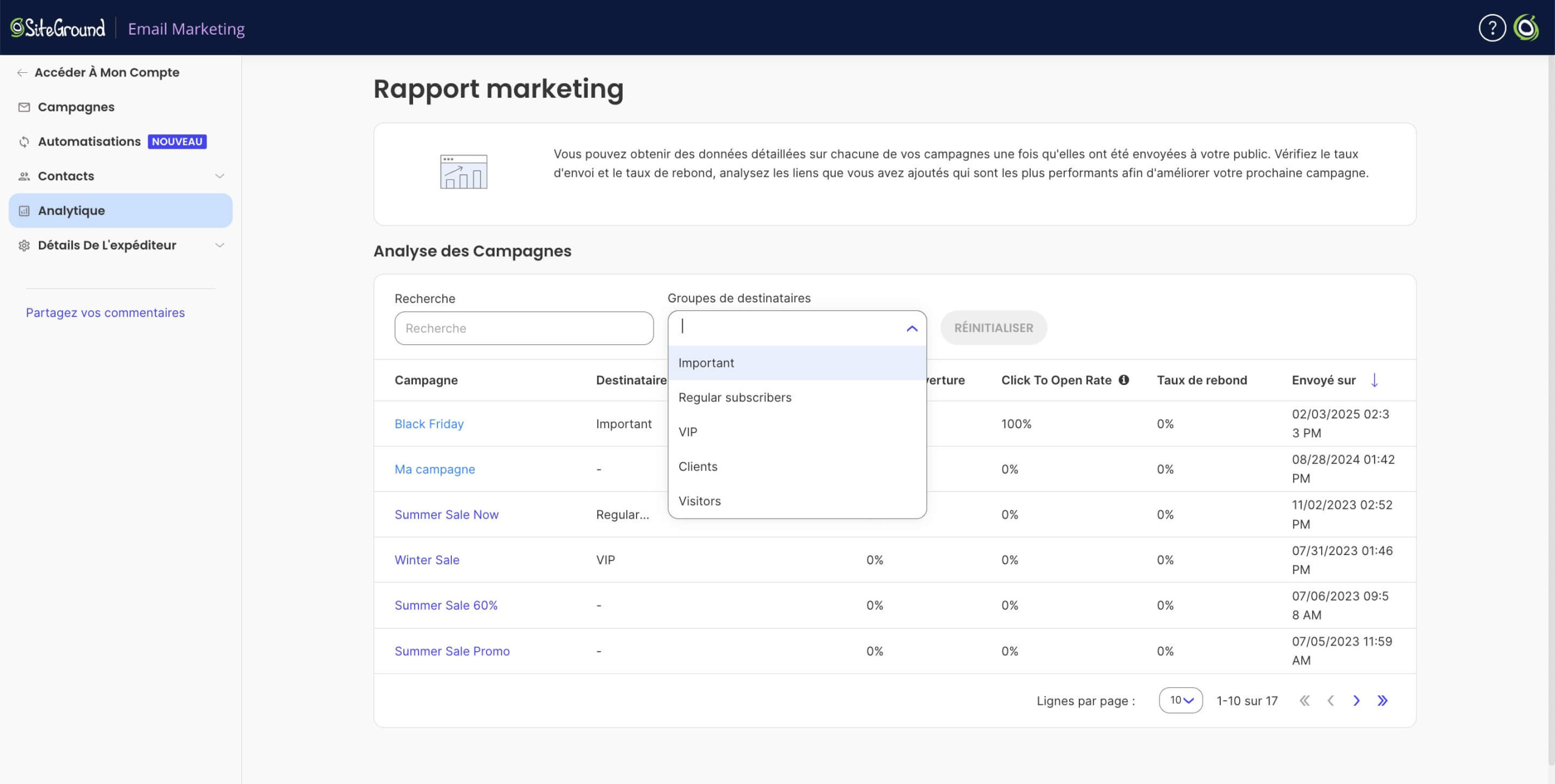Open the user profile avatar icon

1526,28
